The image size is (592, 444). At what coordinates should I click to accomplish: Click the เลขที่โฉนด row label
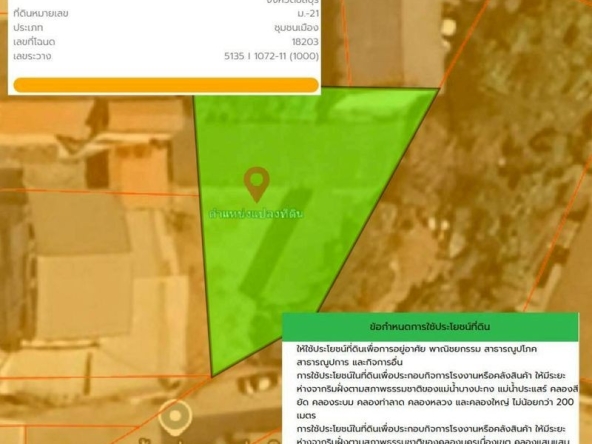click(34, 42)
